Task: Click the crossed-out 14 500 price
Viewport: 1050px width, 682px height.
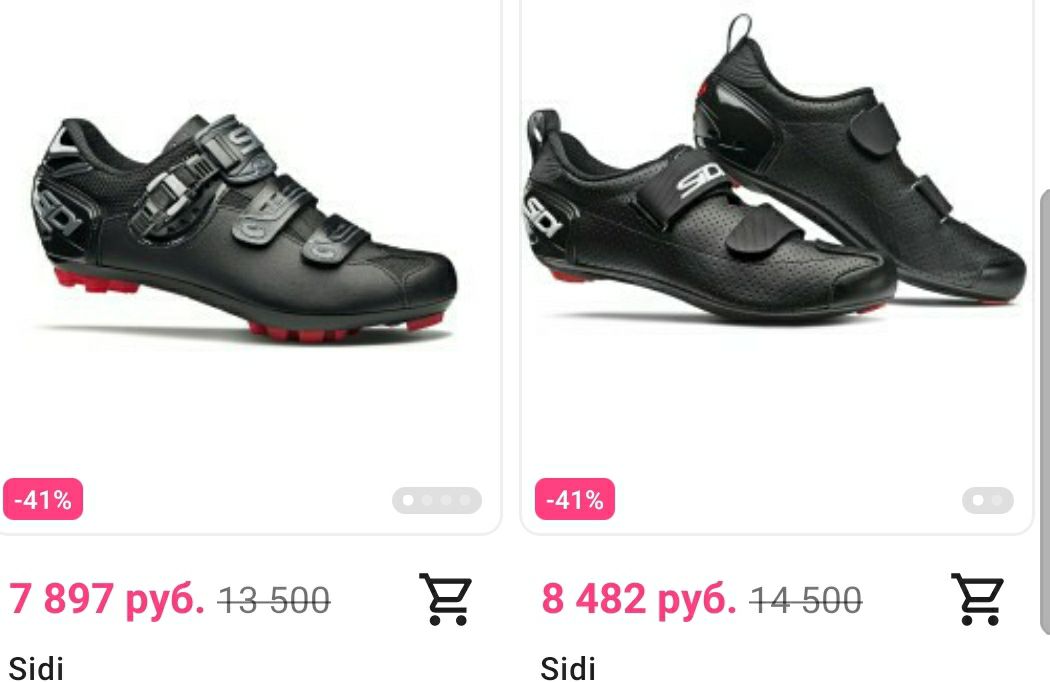Action: point(806,600)
